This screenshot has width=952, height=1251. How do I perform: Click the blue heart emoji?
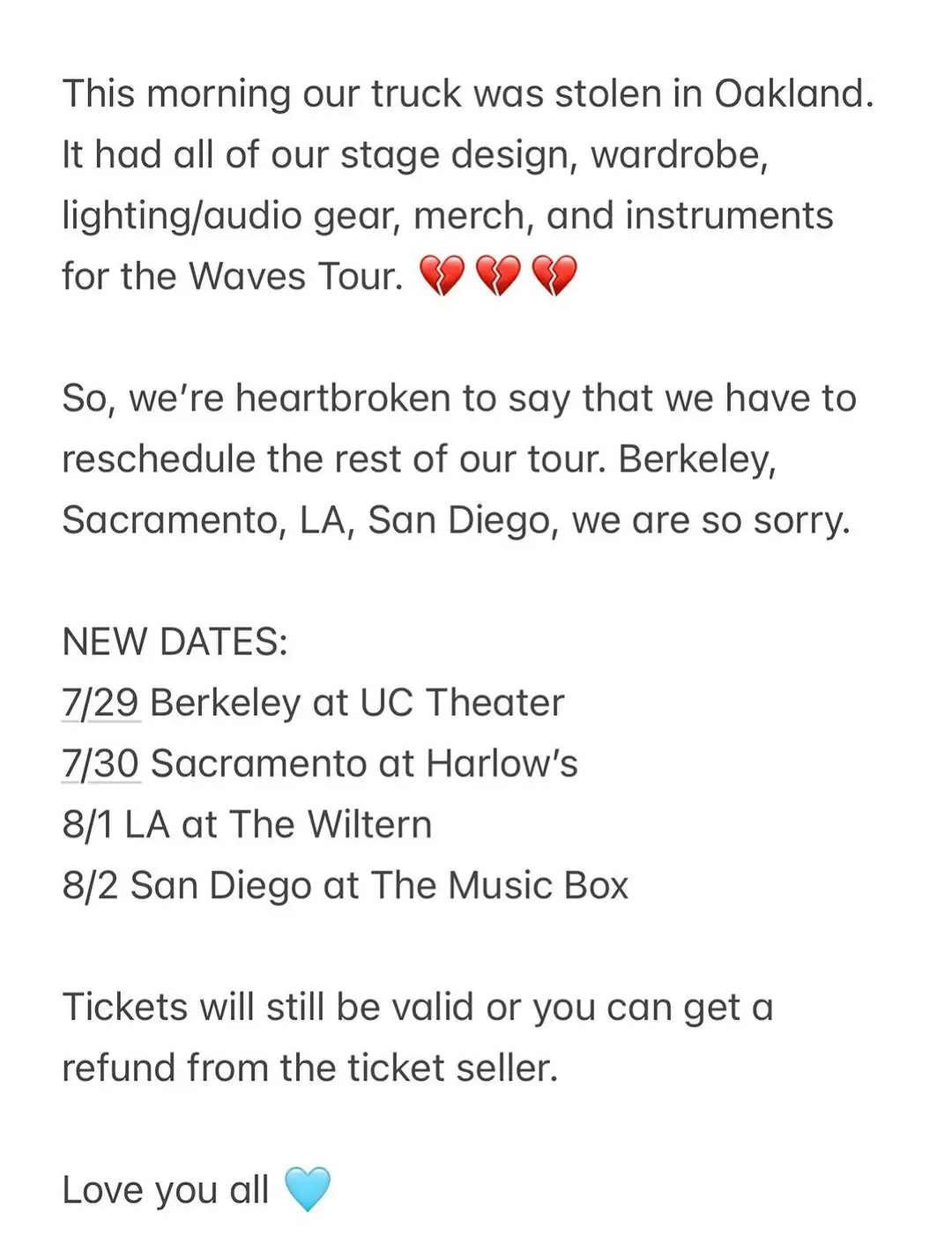tap(308, 1189)
